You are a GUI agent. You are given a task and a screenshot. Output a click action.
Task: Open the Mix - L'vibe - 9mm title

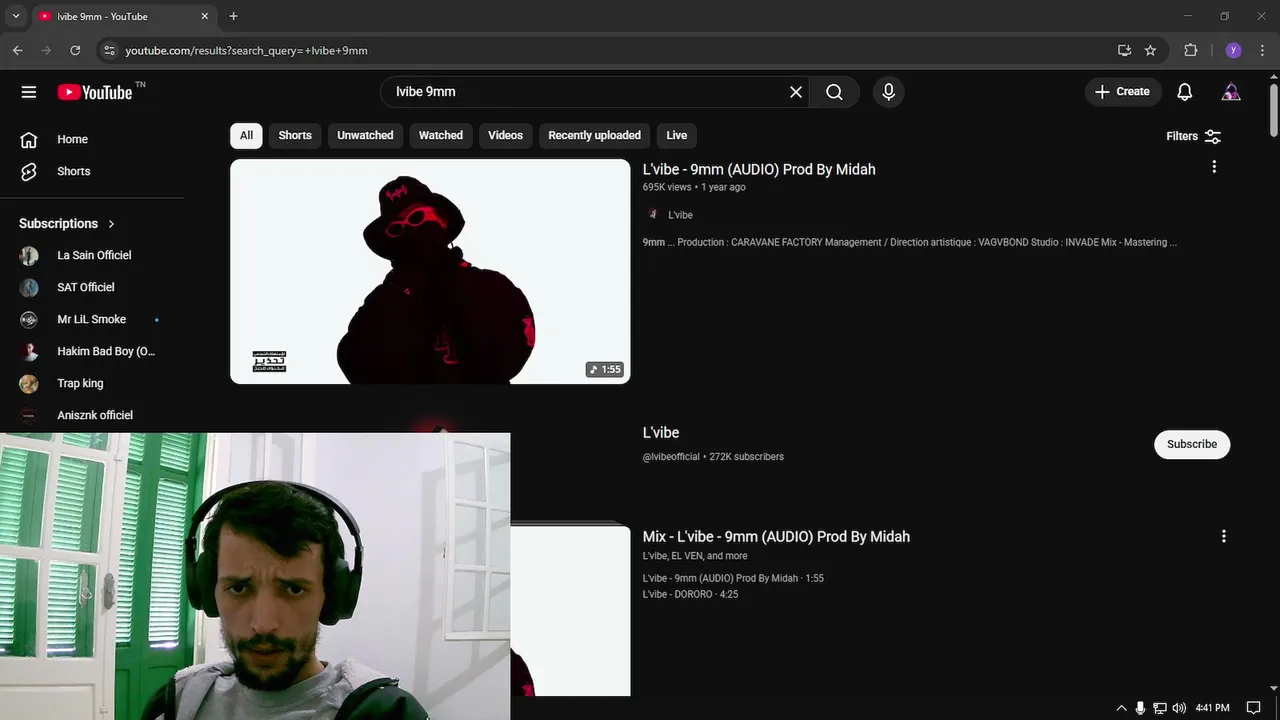point(776,536)
